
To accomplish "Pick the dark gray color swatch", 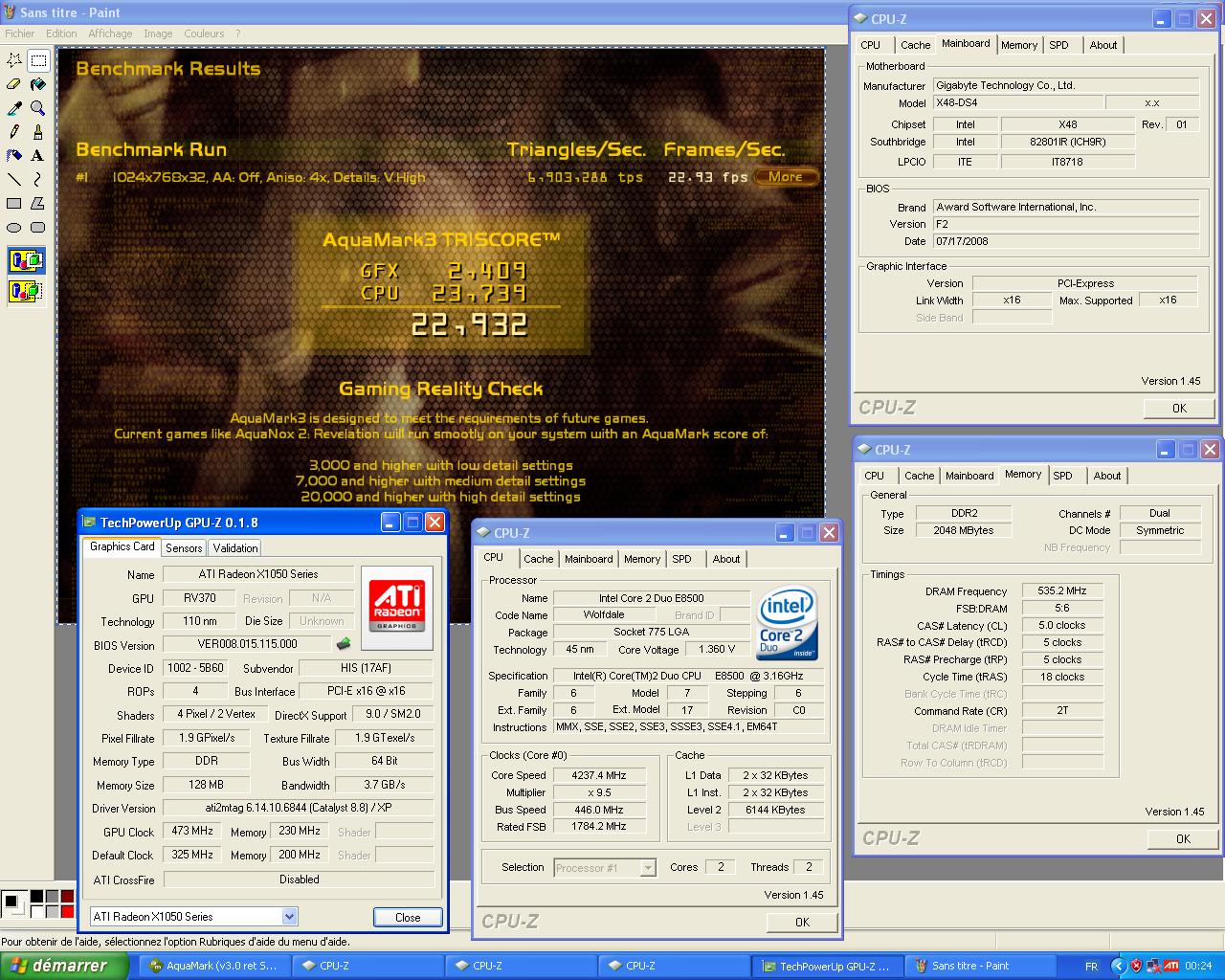I will (x=52, y=897).
